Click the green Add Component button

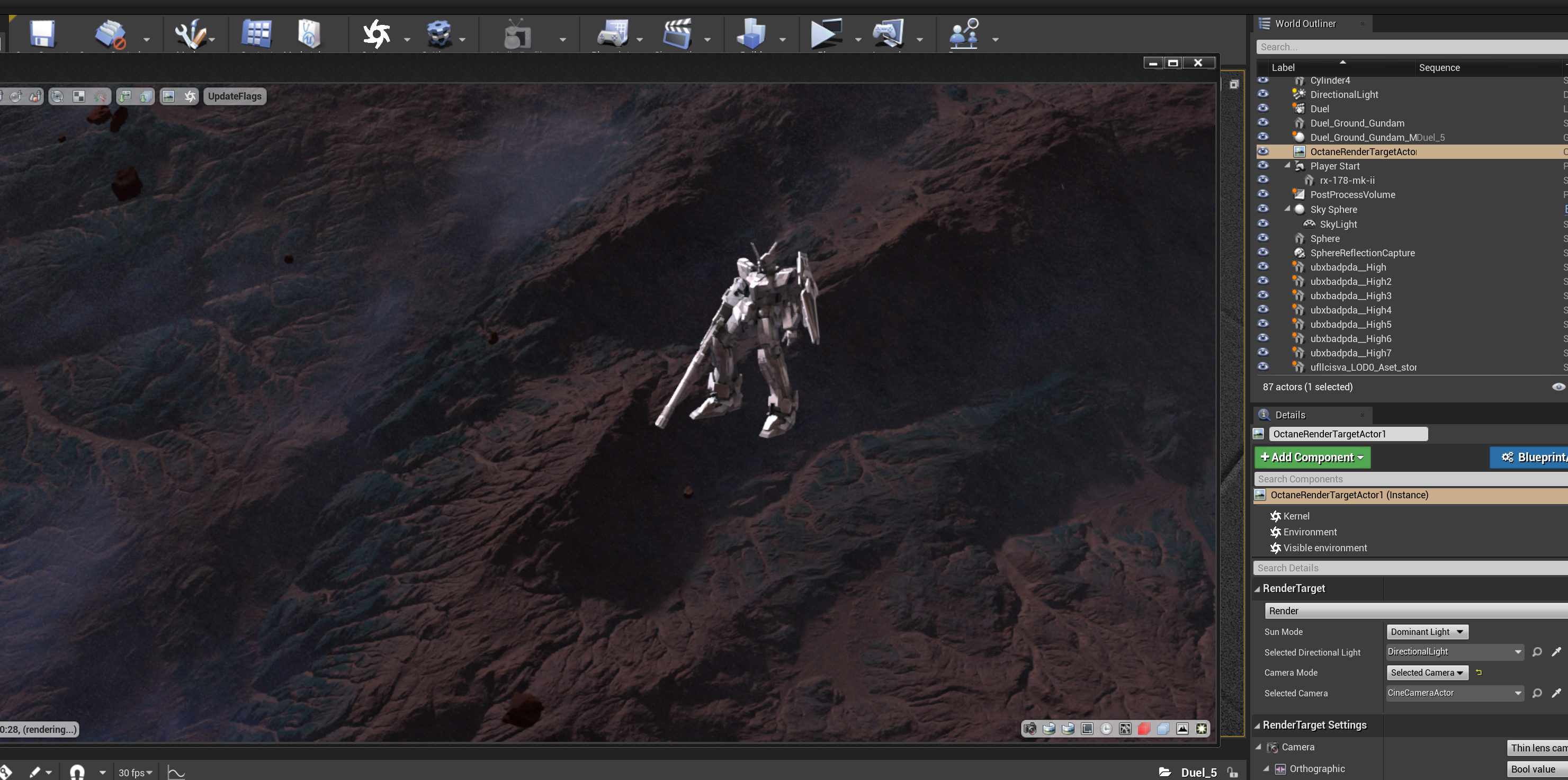[1312, 458]
